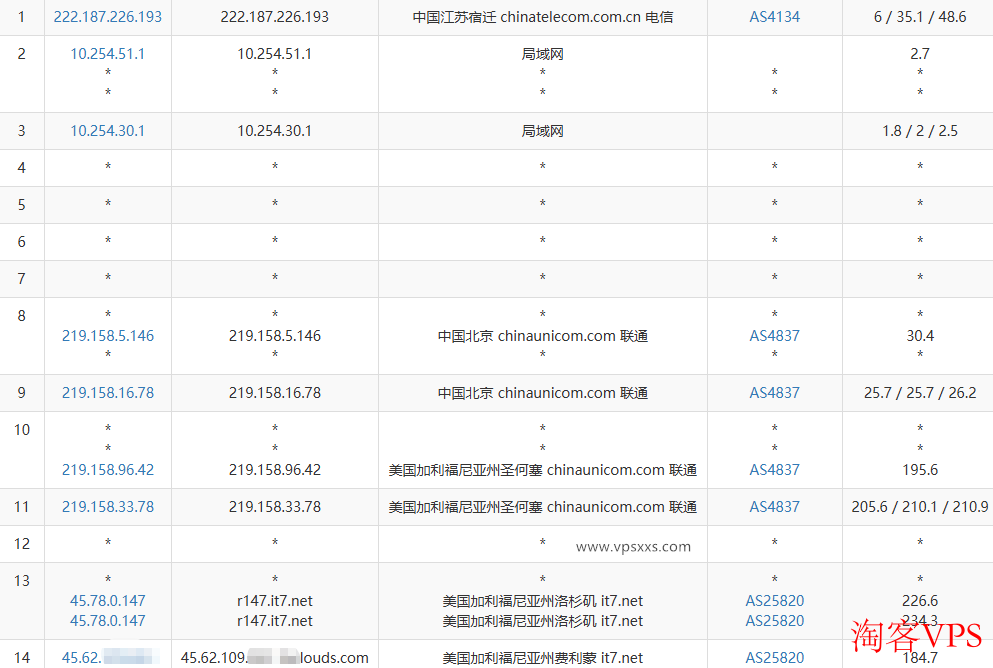This screenshot has height=668, width=993.
Task: Open IP link 219.158.16.78
Action: [108, 393]
